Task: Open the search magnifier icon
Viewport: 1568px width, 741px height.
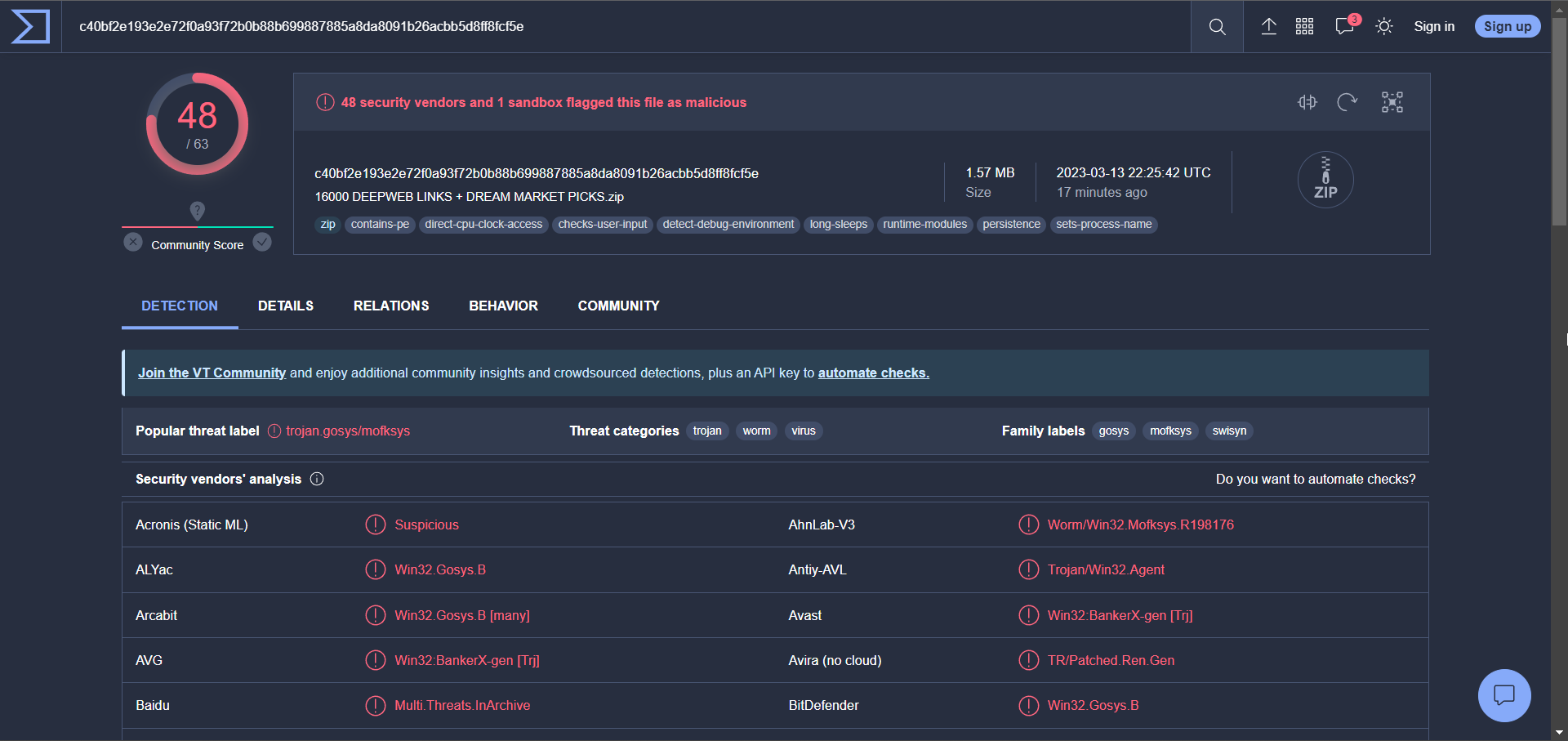Action: 1217,27
